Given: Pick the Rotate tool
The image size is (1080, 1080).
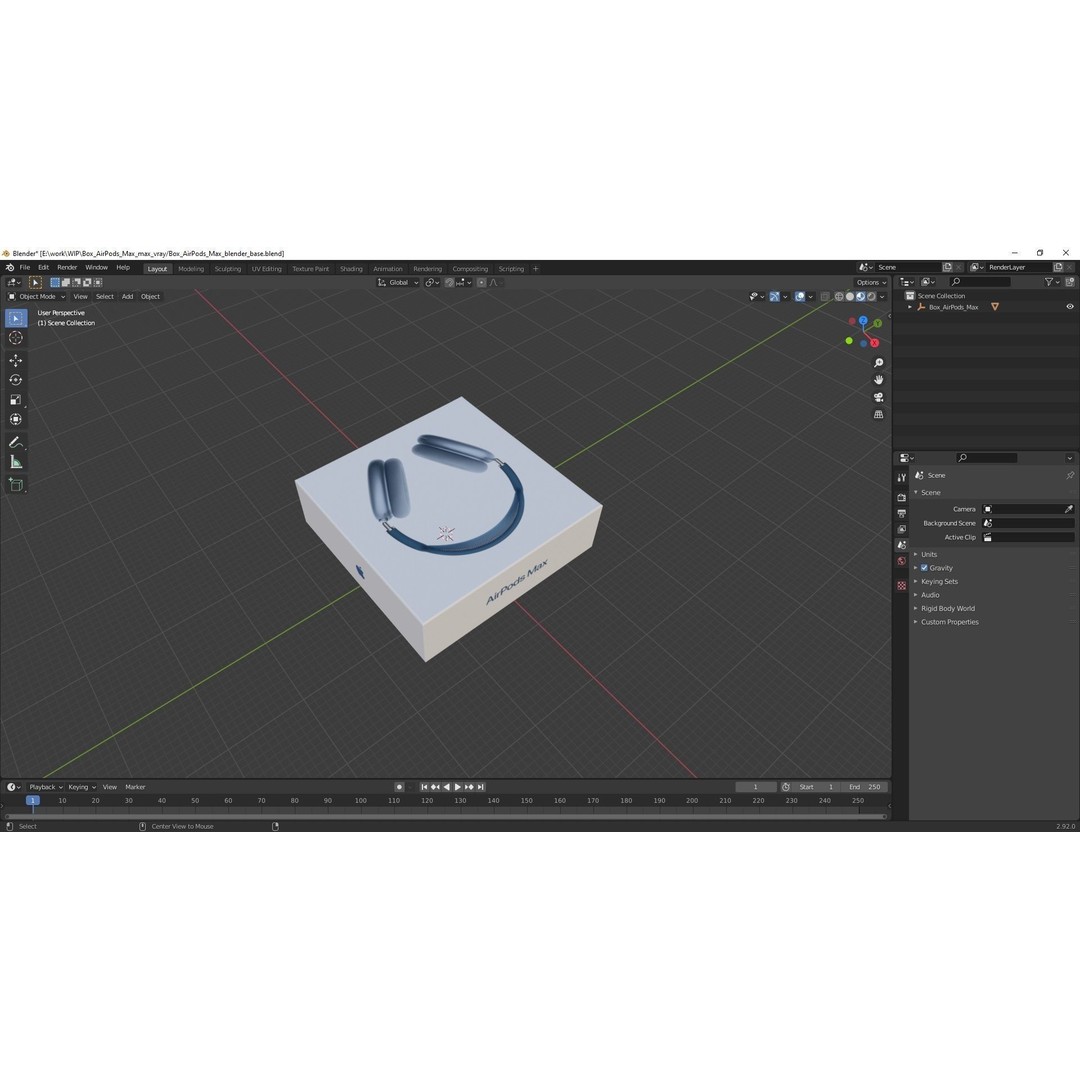Looking at the screenshot, I should tap(16, 380).
